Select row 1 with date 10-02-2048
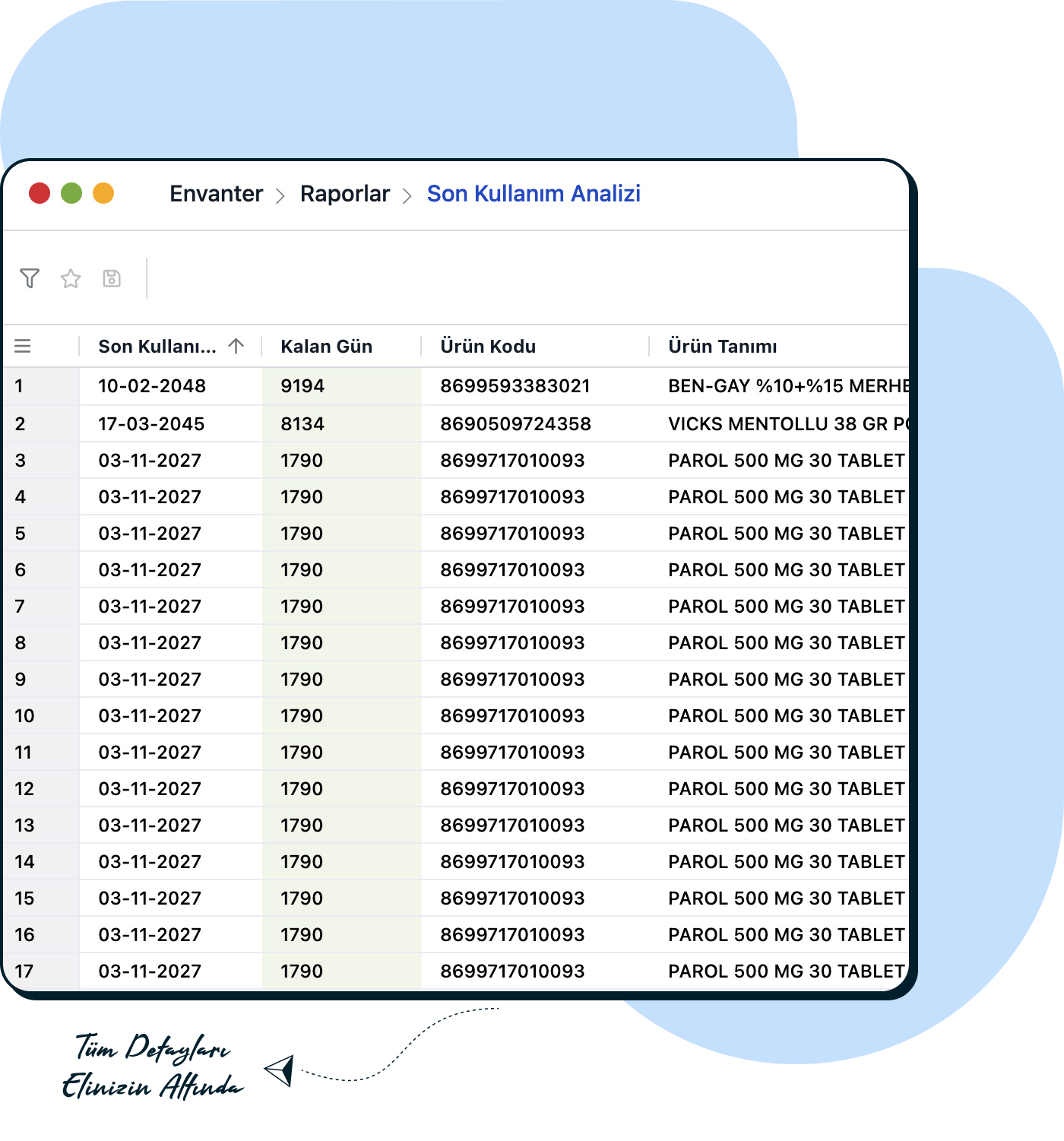The width and height of the screenshot is (1064, 1141). coord(152,386)
